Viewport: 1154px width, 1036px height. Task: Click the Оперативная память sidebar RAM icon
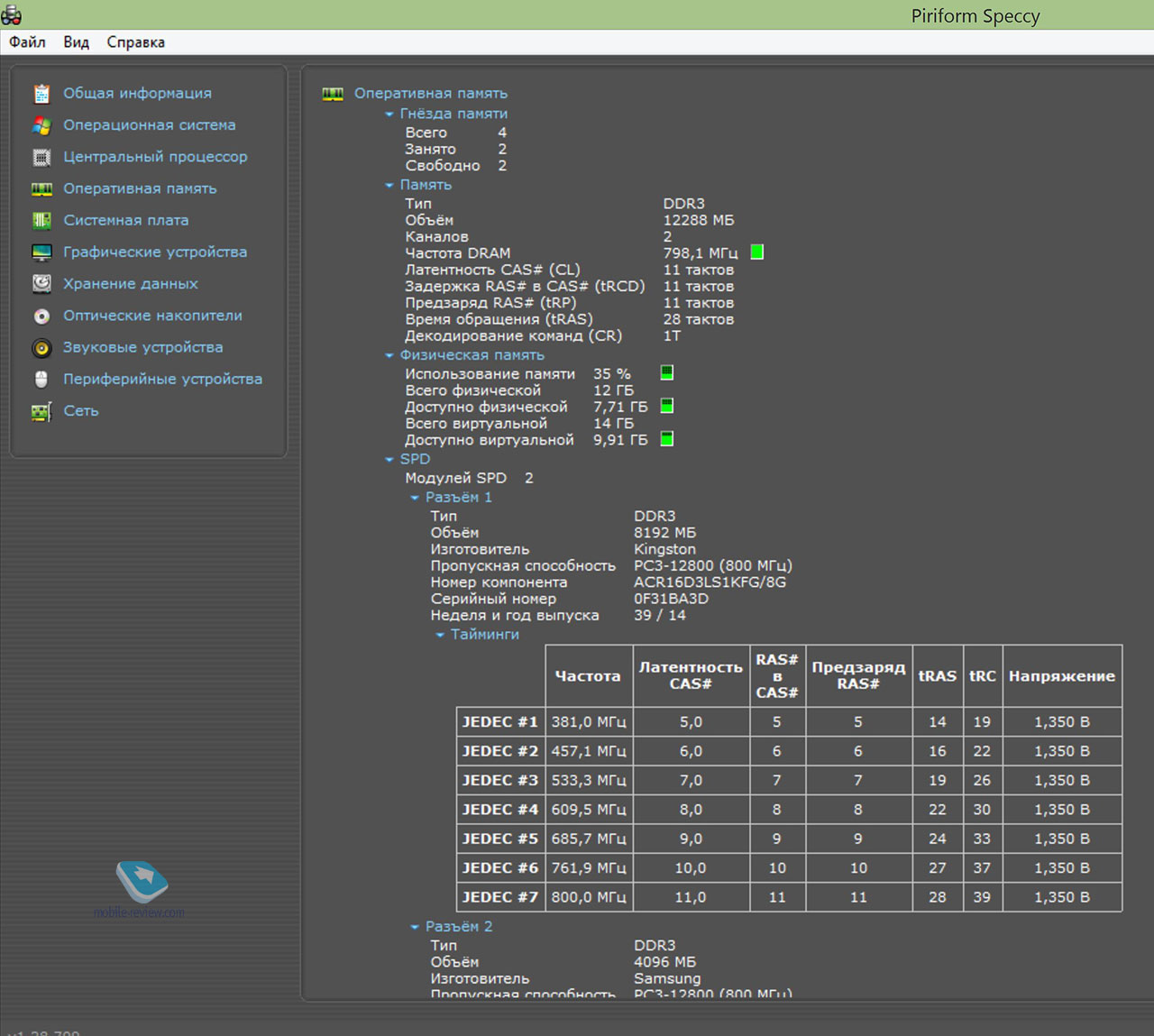41,189
